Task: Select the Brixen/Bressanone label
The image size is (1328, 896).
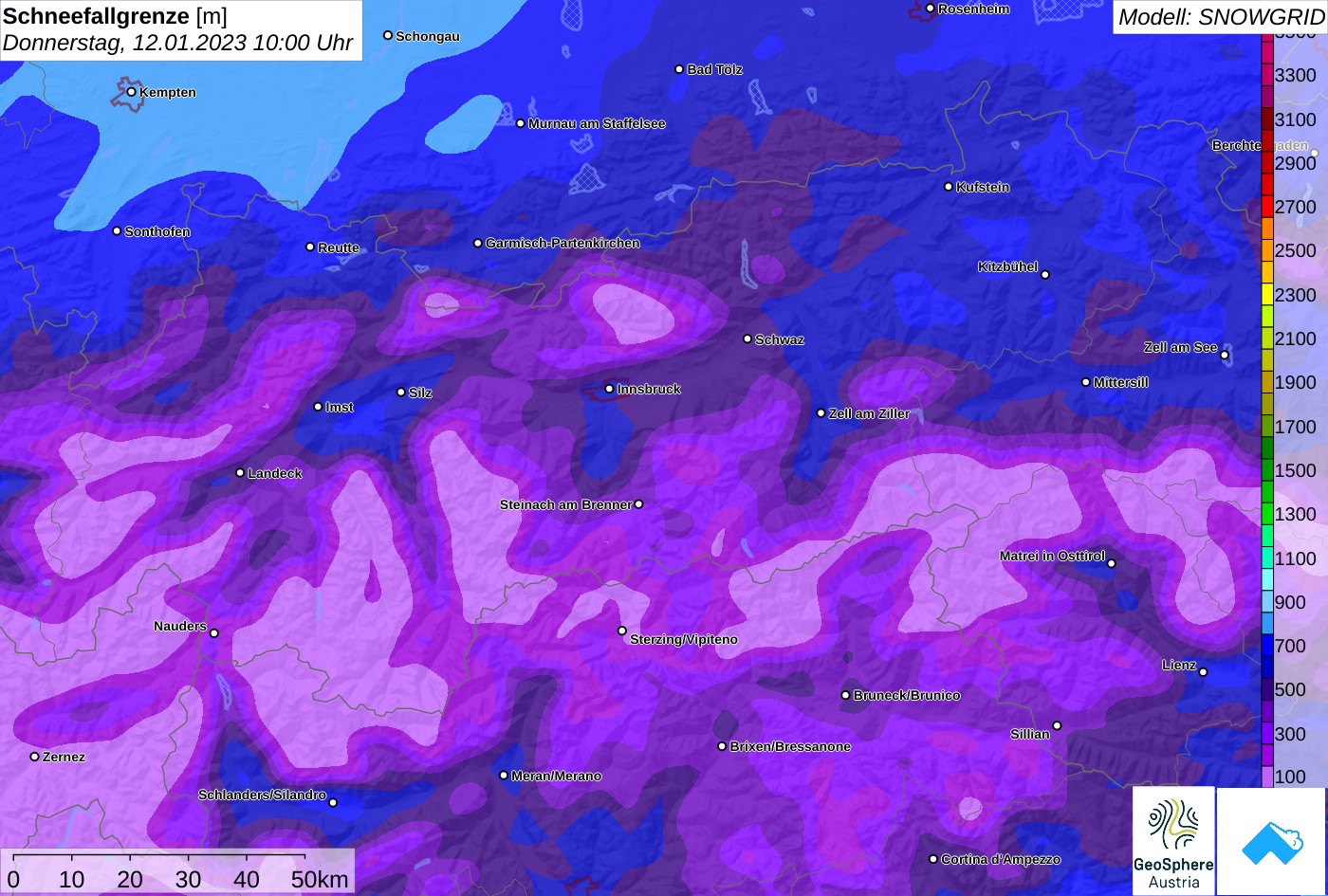Action: coord(790,746)
